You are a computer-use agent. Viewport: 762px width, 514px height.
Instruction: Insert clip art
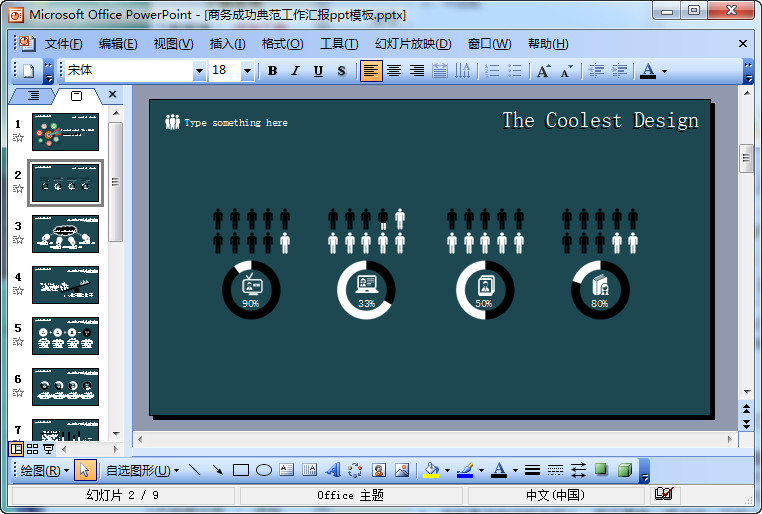click(x=379, y=470)
